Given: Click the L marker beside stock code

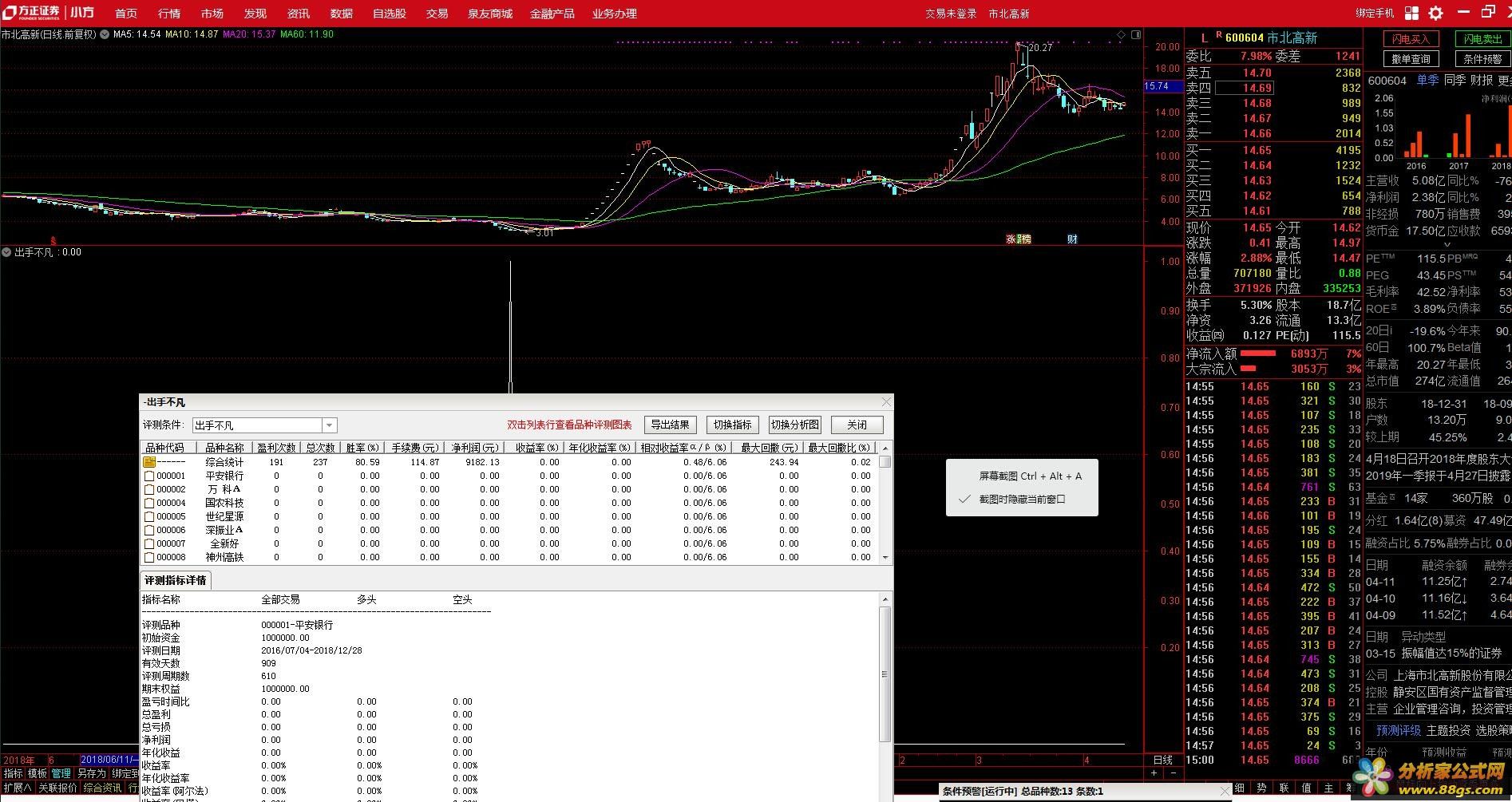Looking at the screenshot, I should [x=1205, y=38].
